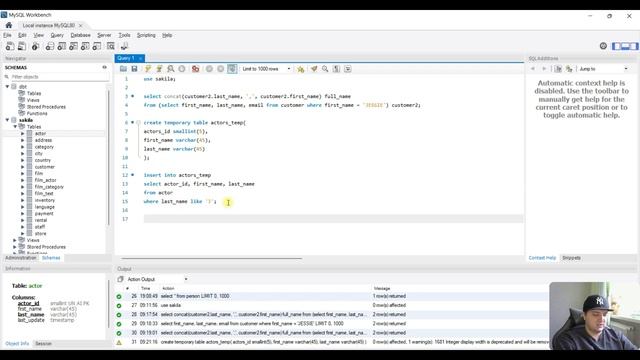The height and width of the screenshot is (360, 640).
Task: Click create new stored procedure icon
Action: coord(85,47)
